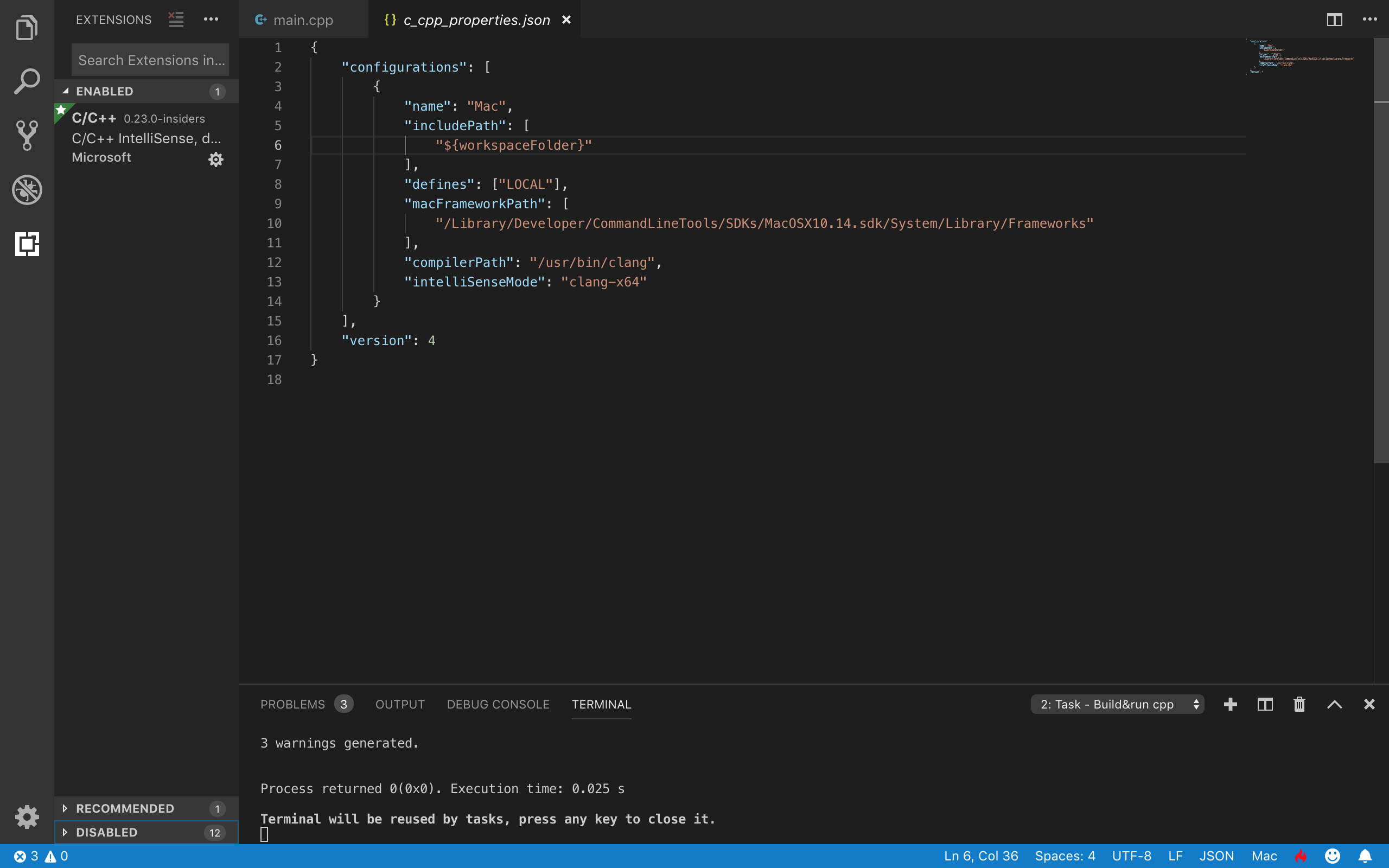Collapse the ENABLED extensions section
This screenshot has height=868, width=1389.
point(103,91)
